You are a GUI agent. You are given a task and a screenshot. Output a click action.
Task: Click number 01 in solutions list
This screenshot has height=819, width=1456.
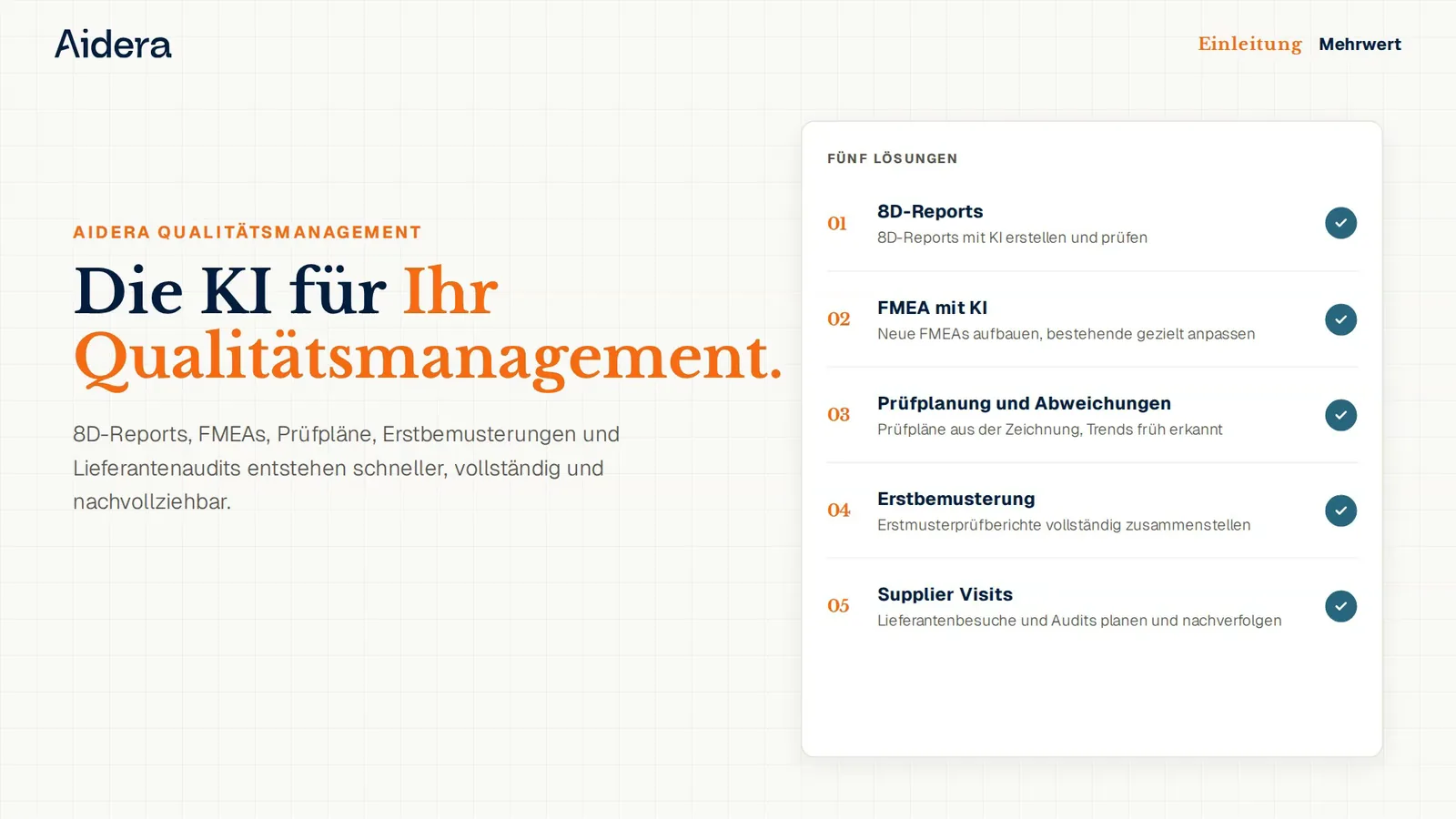tap(837, 223)
